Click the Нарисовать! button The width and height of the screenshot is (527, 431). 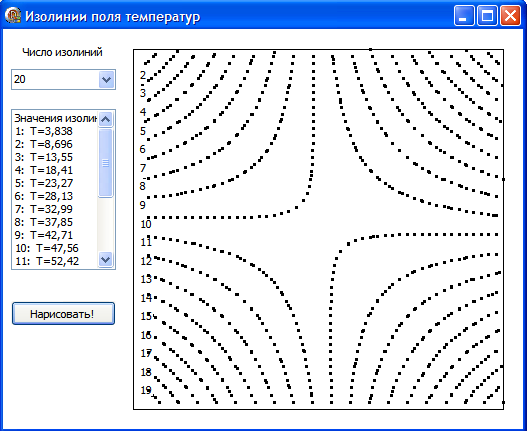pyautogui.click(x=63, y=314)
